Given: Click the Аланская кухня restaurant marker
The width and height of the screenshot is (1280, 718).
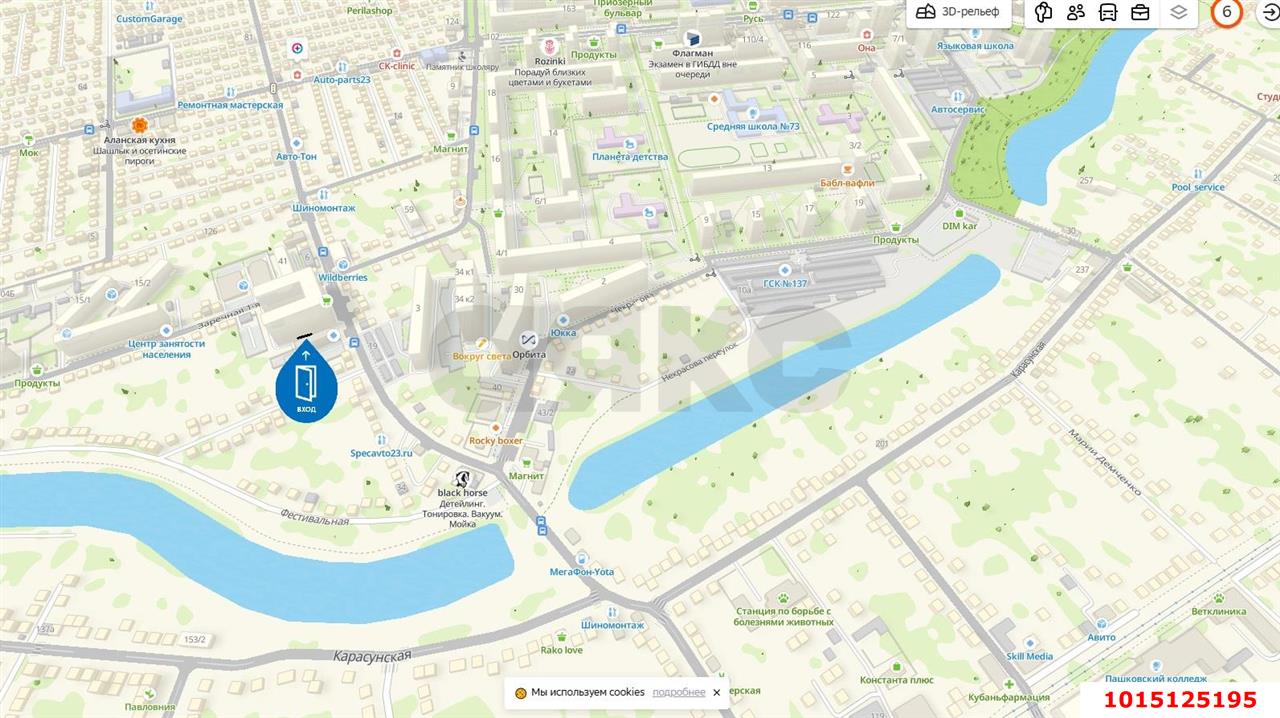Looking at the screenshot, I should pyautogui.click(x=139, y=124).
